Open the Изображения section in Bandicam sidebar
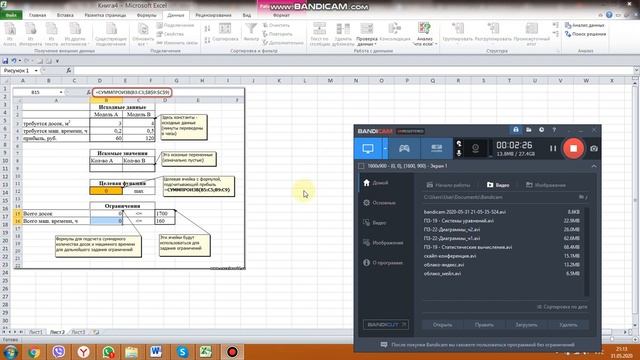The height and width of the screenshot is (360, 640). (x=383, y=243)
